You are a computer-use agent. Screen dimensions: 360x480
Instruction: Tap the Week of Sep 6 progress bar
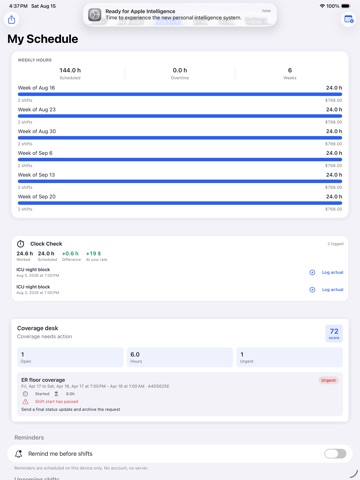[180, 160]
